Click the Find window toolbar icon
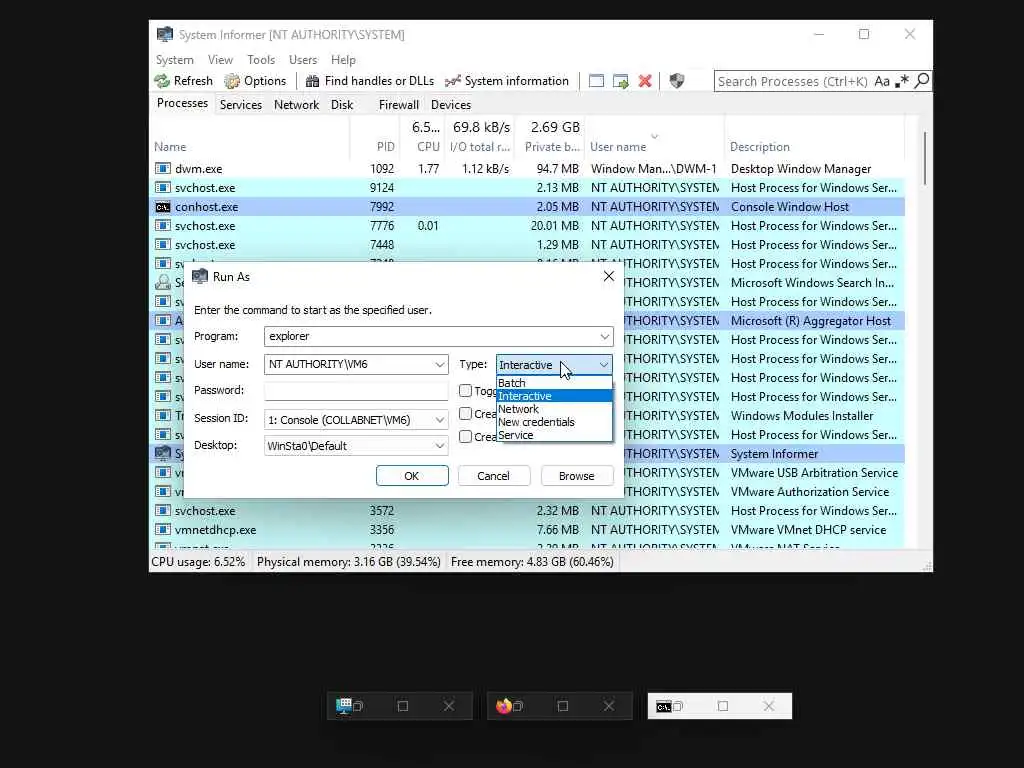Viewport: 1024px width, 768px height. tap(596, 81)
